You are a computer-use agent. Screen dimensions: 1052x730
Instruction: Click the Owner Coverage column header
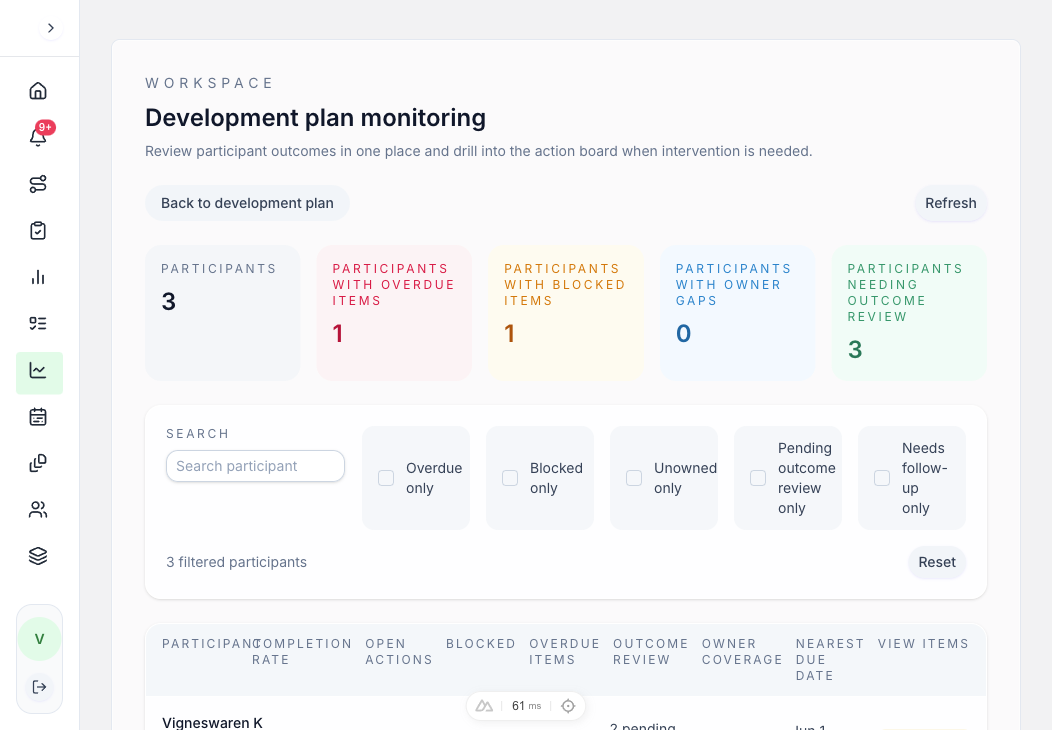(x=742, y=651)
